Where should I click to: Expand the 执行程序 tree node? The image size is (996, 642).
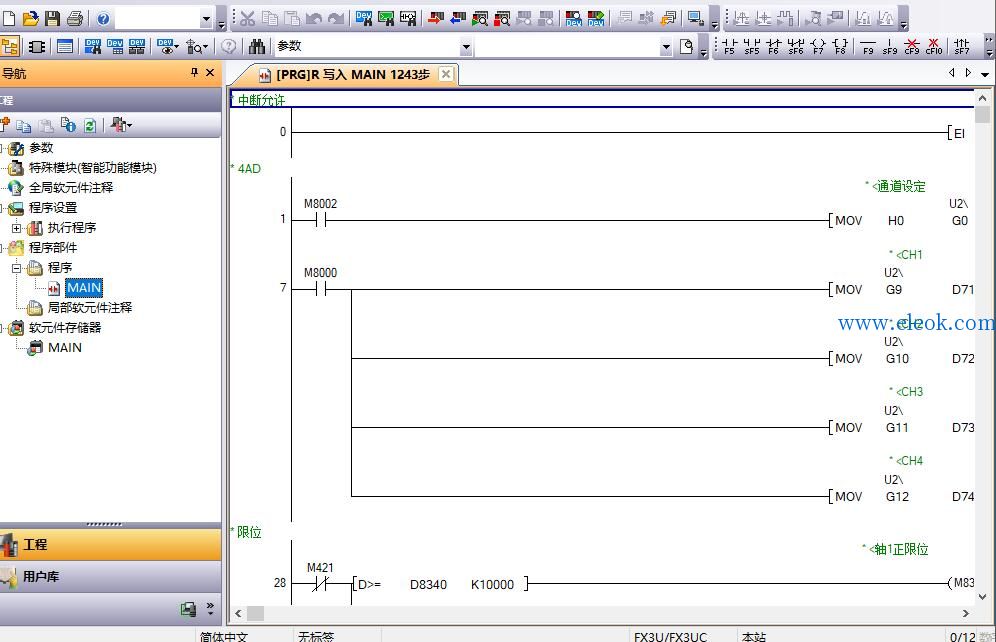coord(17,228)
